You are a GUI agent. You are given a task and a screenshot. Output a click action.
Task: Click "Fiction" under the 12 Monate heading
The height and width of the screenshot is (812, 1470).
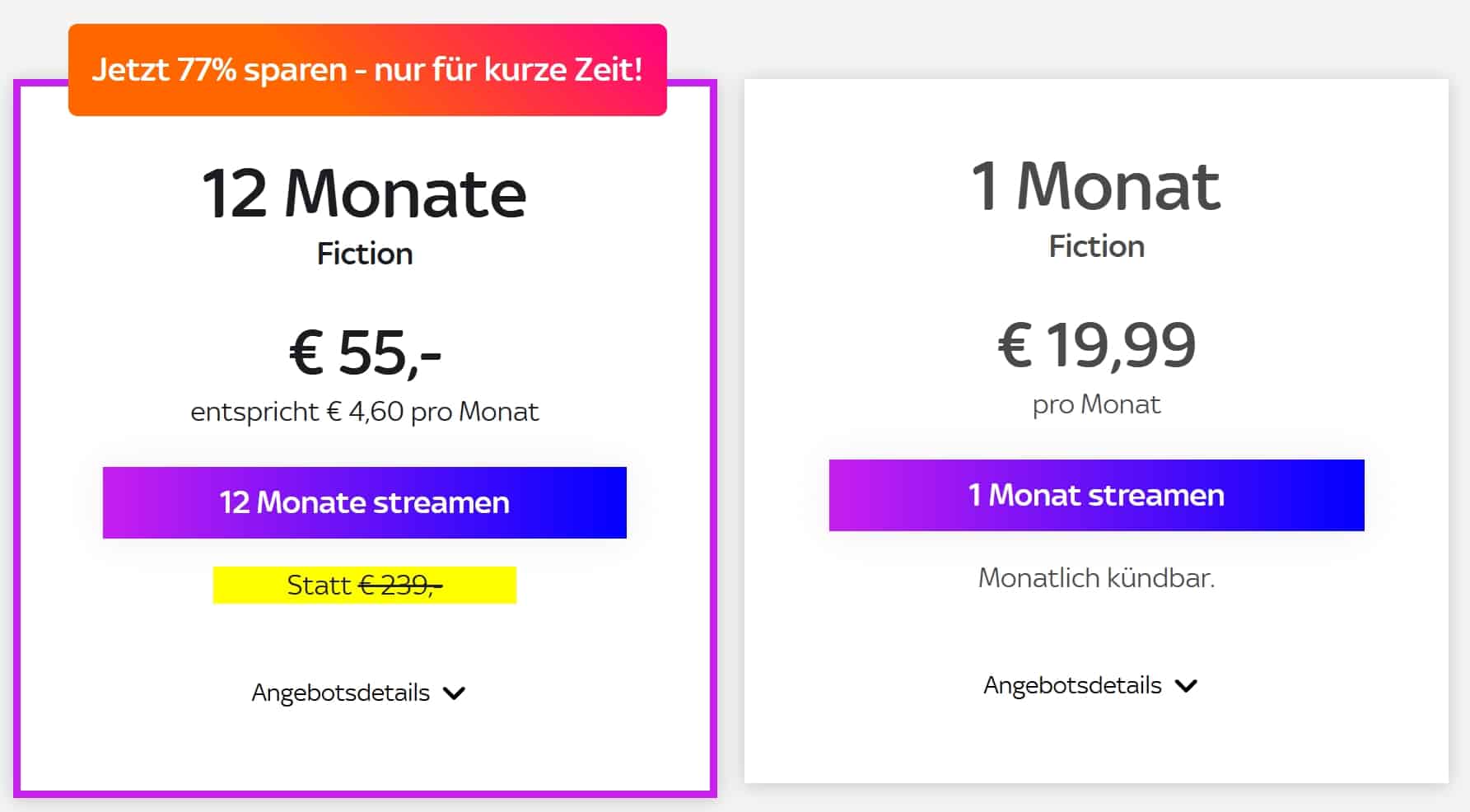(364, 254)
